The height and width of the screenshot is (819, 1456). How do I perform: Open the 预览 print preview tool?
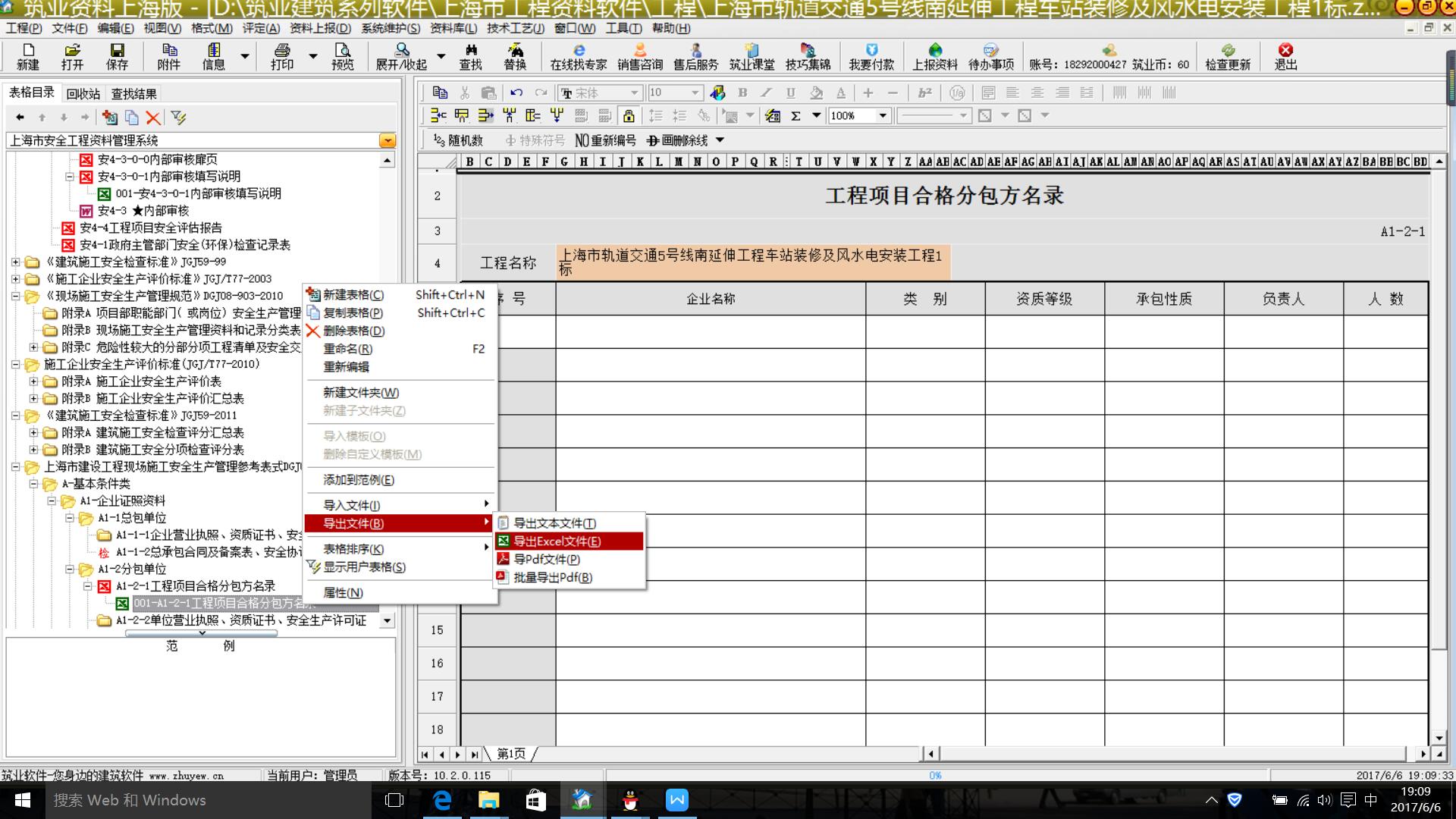(x=342, y=56)
